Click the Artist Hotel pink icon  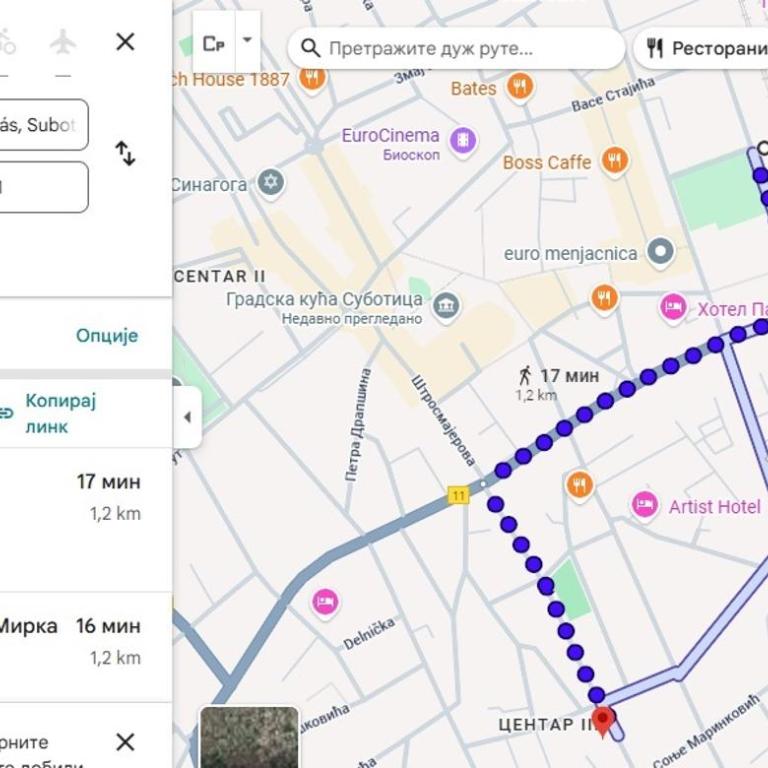pyautogui.click(x=645, y=506)
